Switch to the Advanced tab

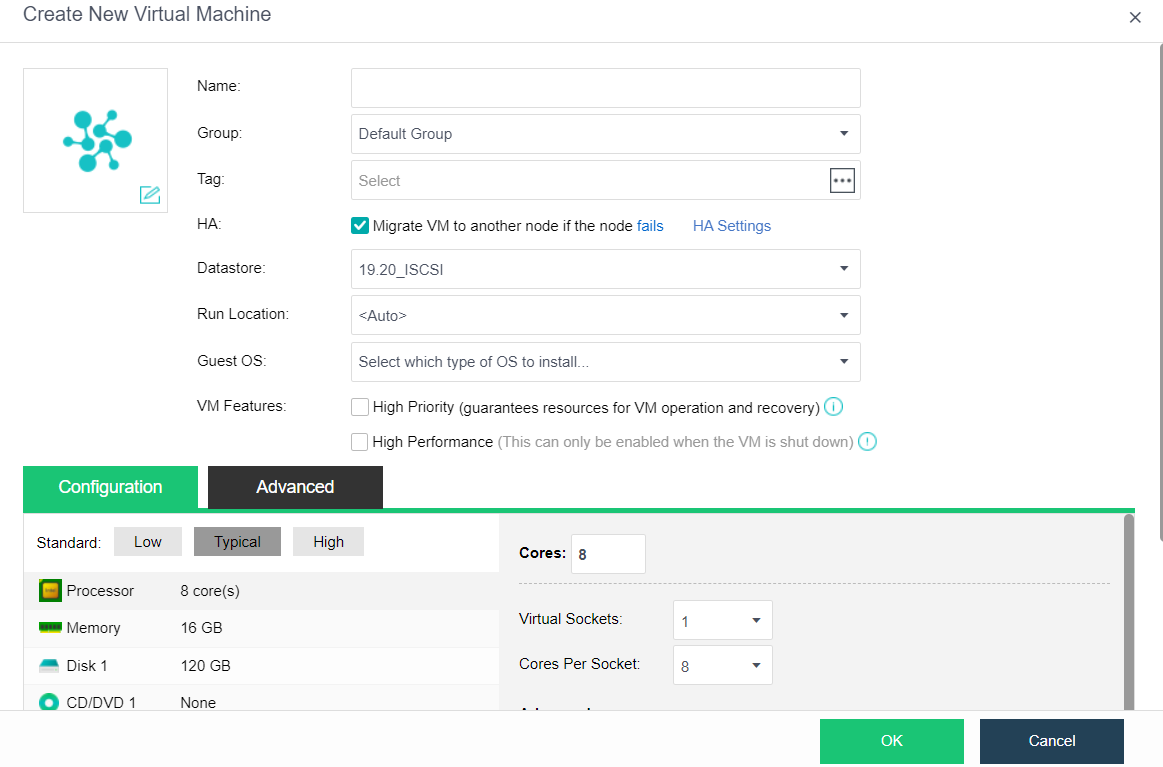(x=295, y=487)
